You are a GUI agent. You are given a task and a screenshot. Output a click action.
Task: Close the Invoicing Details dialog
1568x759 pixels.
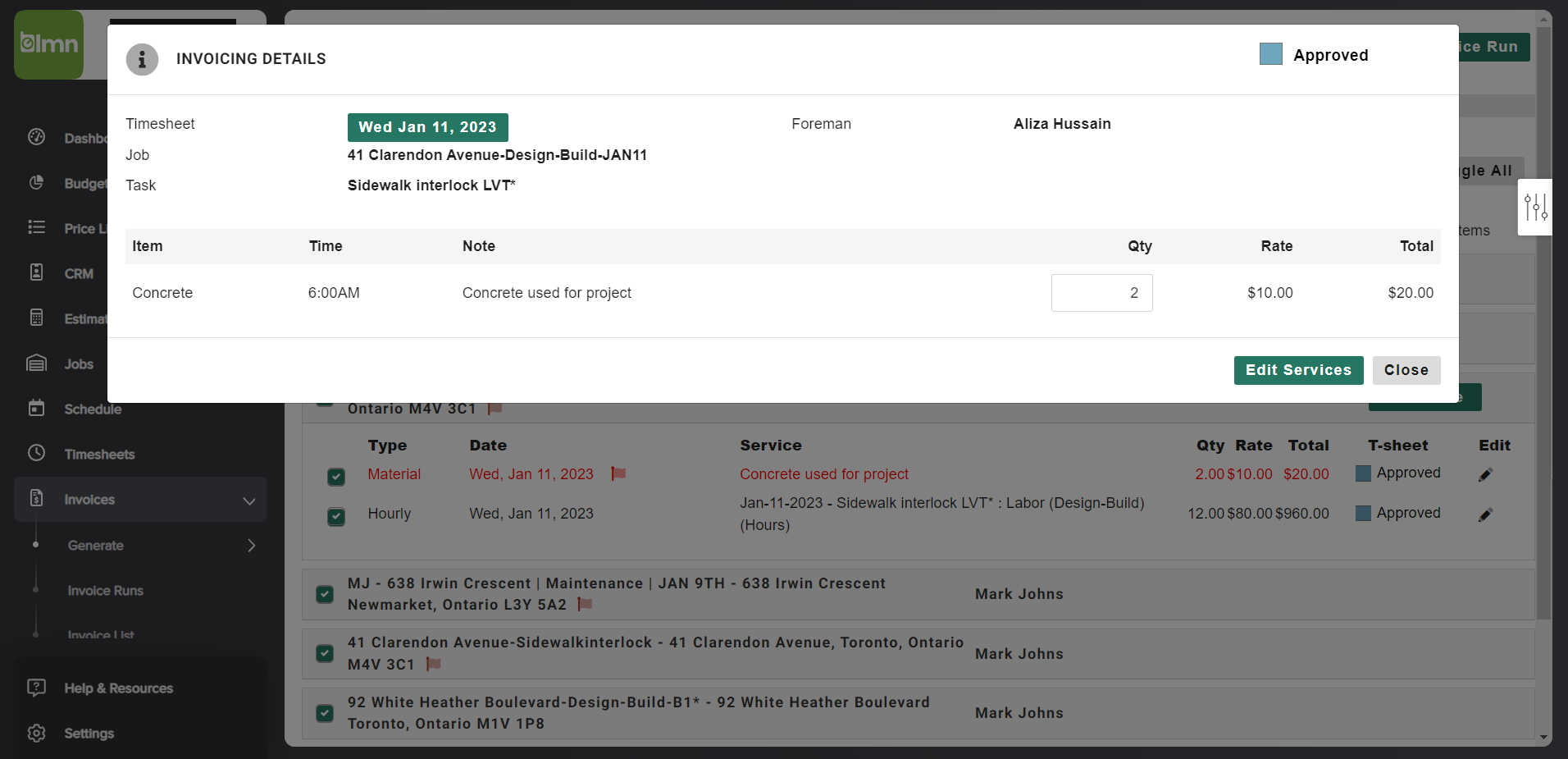[x=1406, y=370]
